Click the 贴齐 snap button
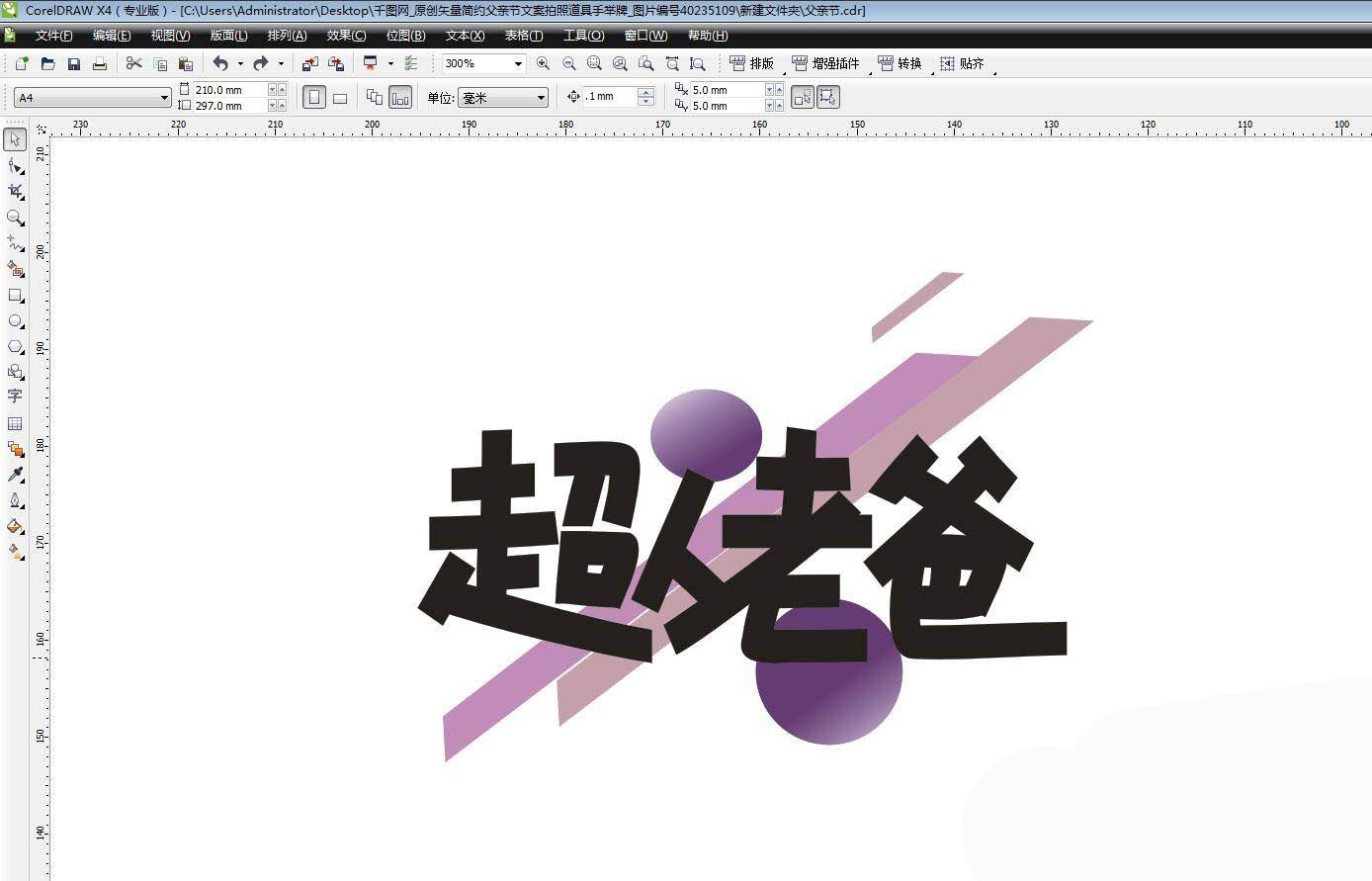Screen dimensions: 1372x881 [960, 63]
